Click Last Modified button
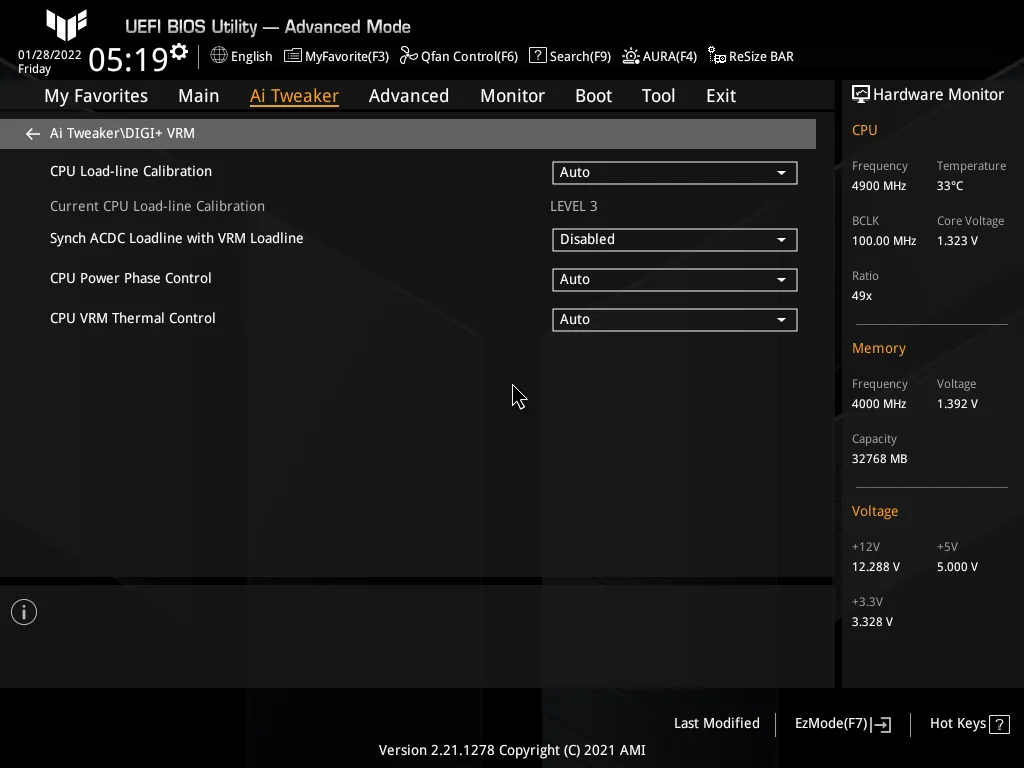The image size is (1024, 768). click(716, 724)
